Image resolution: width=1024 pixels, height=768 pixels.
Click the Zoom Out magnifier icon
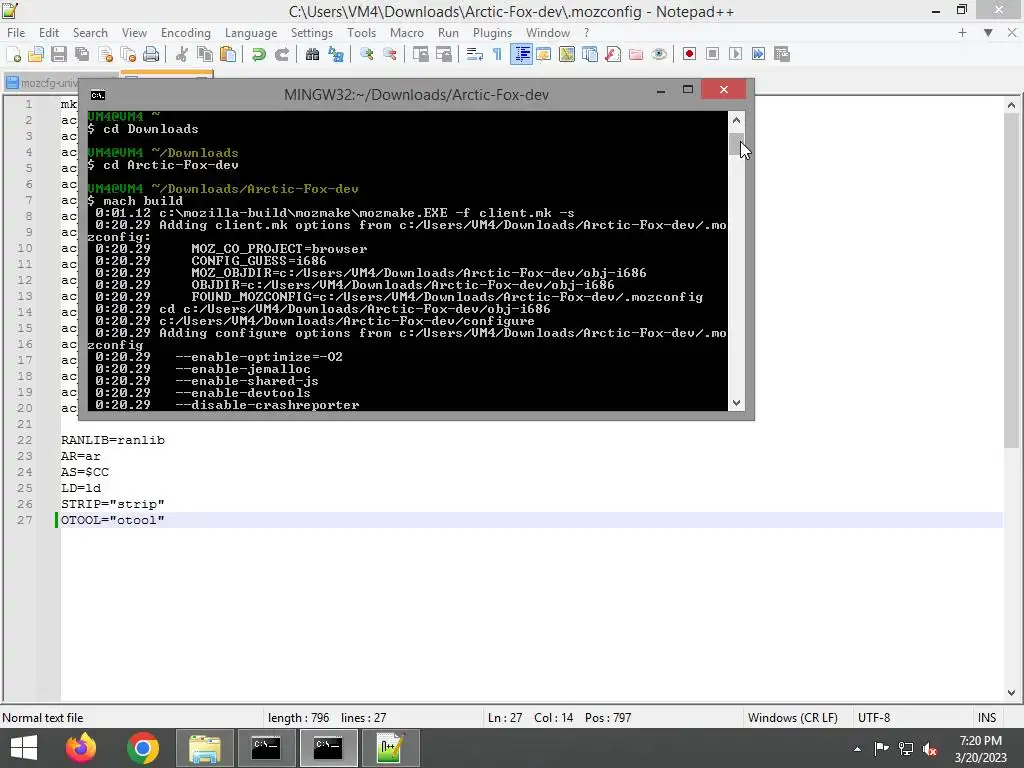click(390, 54)
